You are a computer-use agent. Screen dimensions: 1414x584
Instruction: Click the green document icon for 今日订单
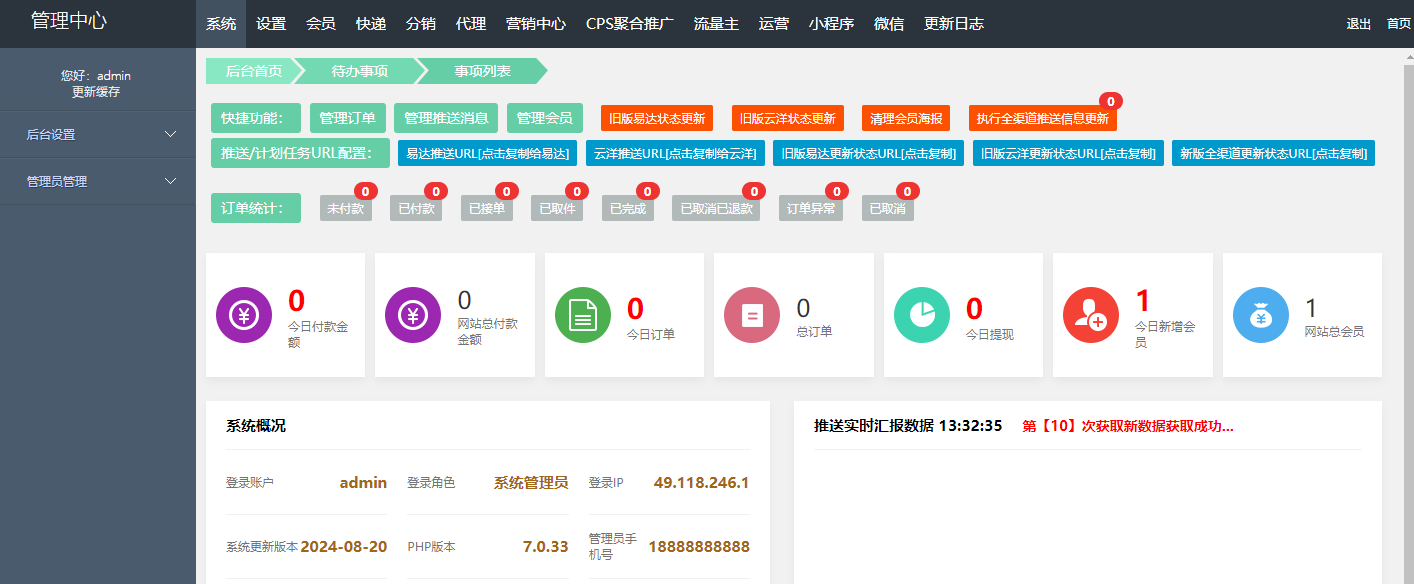[582, 315]
